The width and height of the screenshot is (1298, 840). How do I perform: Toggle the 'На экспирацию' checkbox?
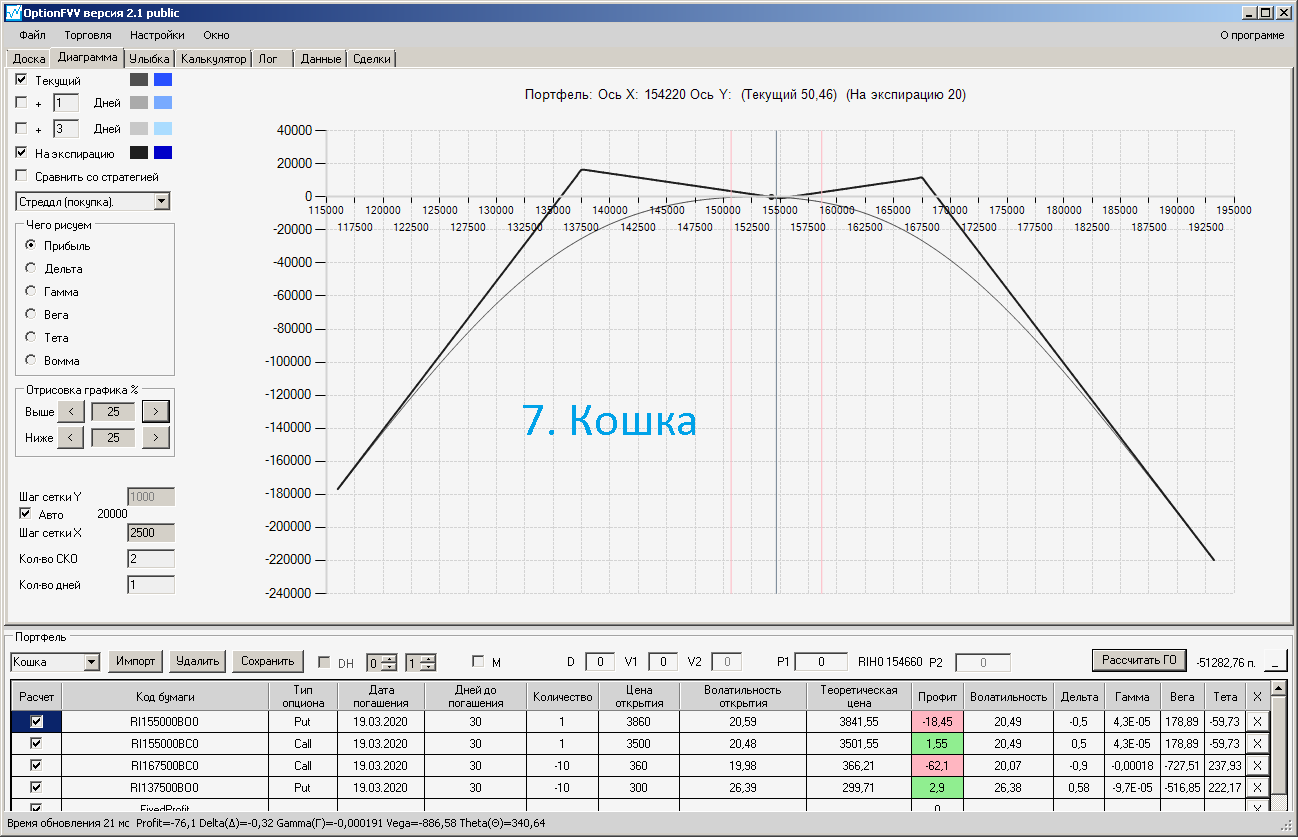click(22, 154)
